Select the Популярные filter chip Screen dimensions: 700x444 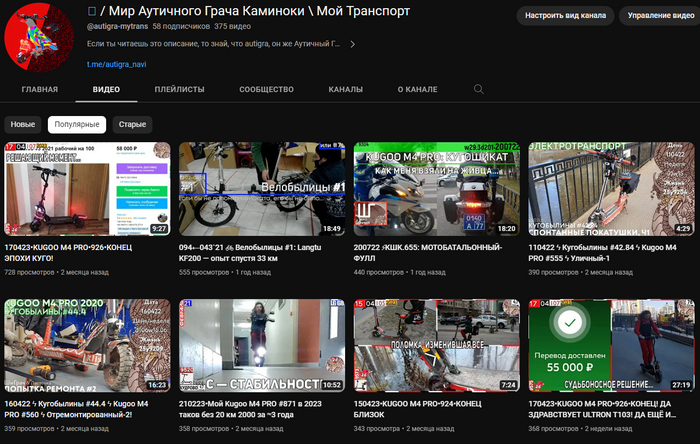(x=76, y=125)
